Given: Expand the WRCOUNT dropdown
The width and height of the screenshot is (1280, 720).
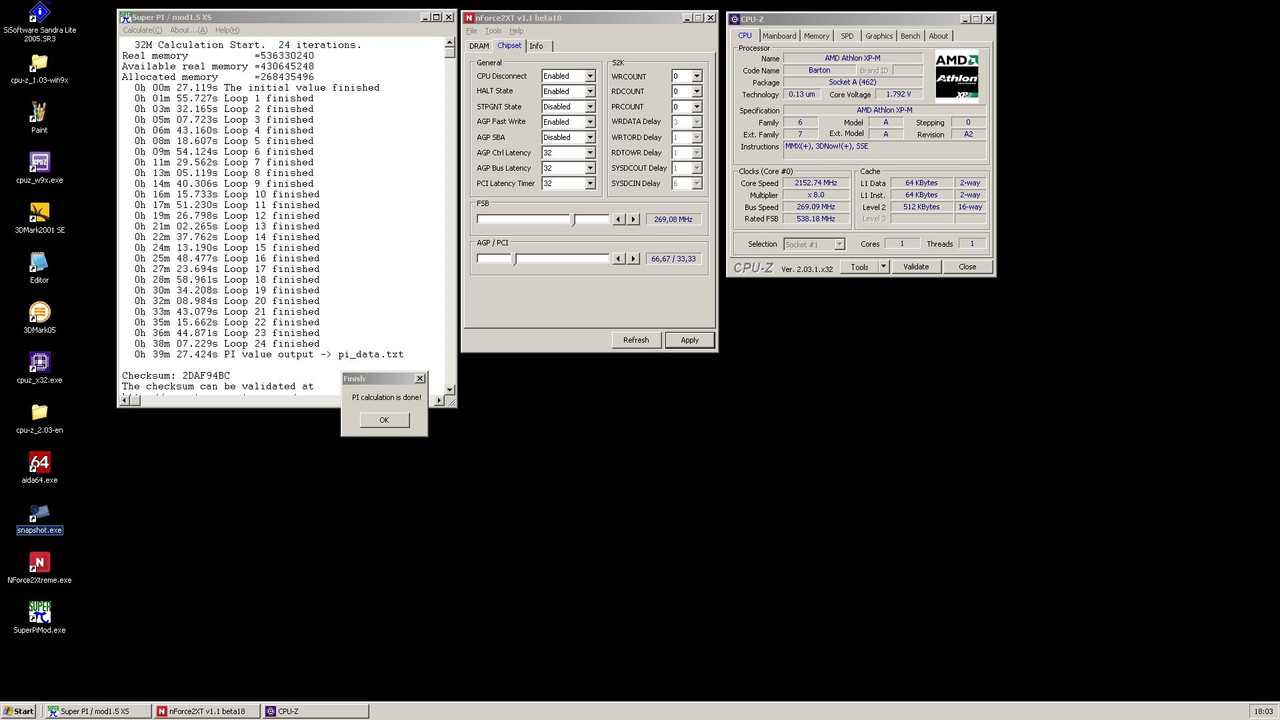Looking at the screenshot, I should 697,76.
